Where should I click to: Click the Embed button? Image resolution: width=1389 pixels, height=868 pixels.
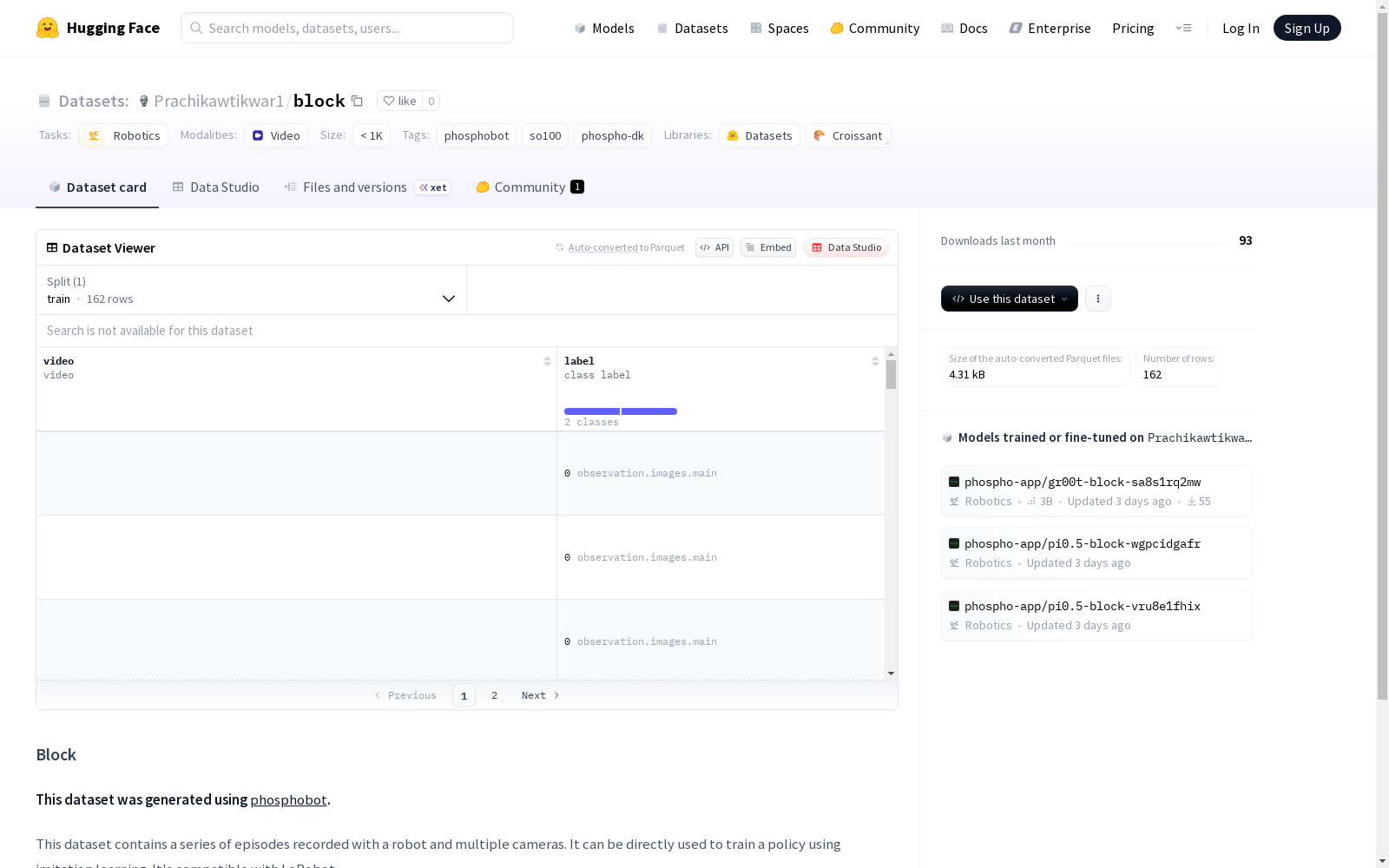[768, 247]
